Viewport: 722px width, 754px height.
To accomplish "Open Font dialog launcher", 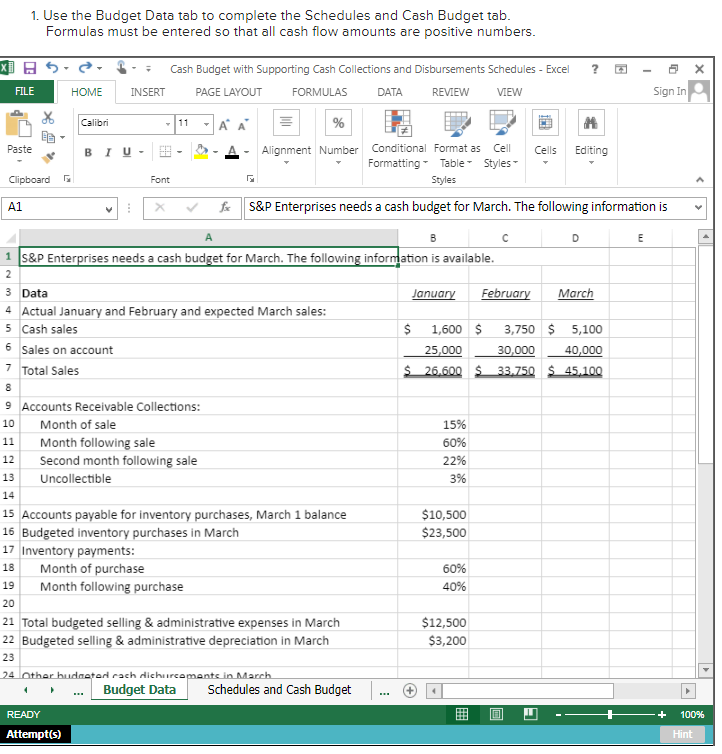I will [250, 179].
